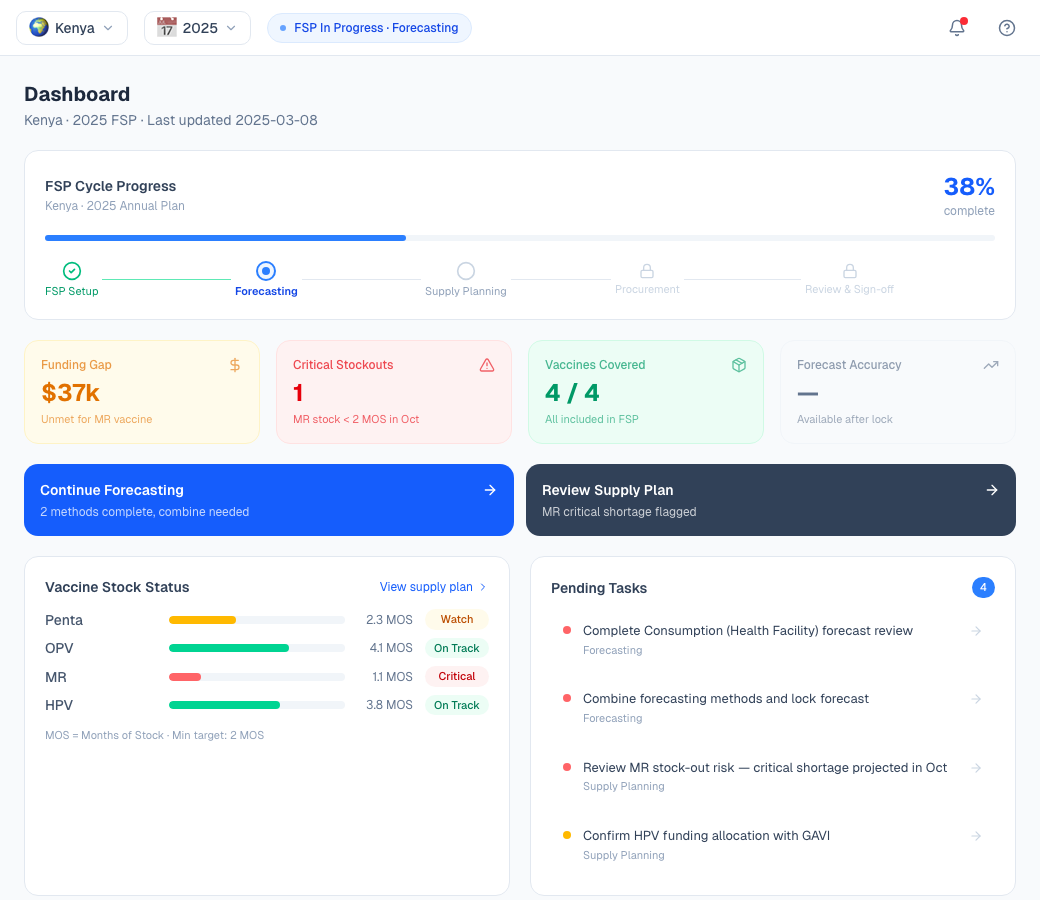1040x900 pixels.
Task: Click the Penta vaccine name
Action: 64,620
